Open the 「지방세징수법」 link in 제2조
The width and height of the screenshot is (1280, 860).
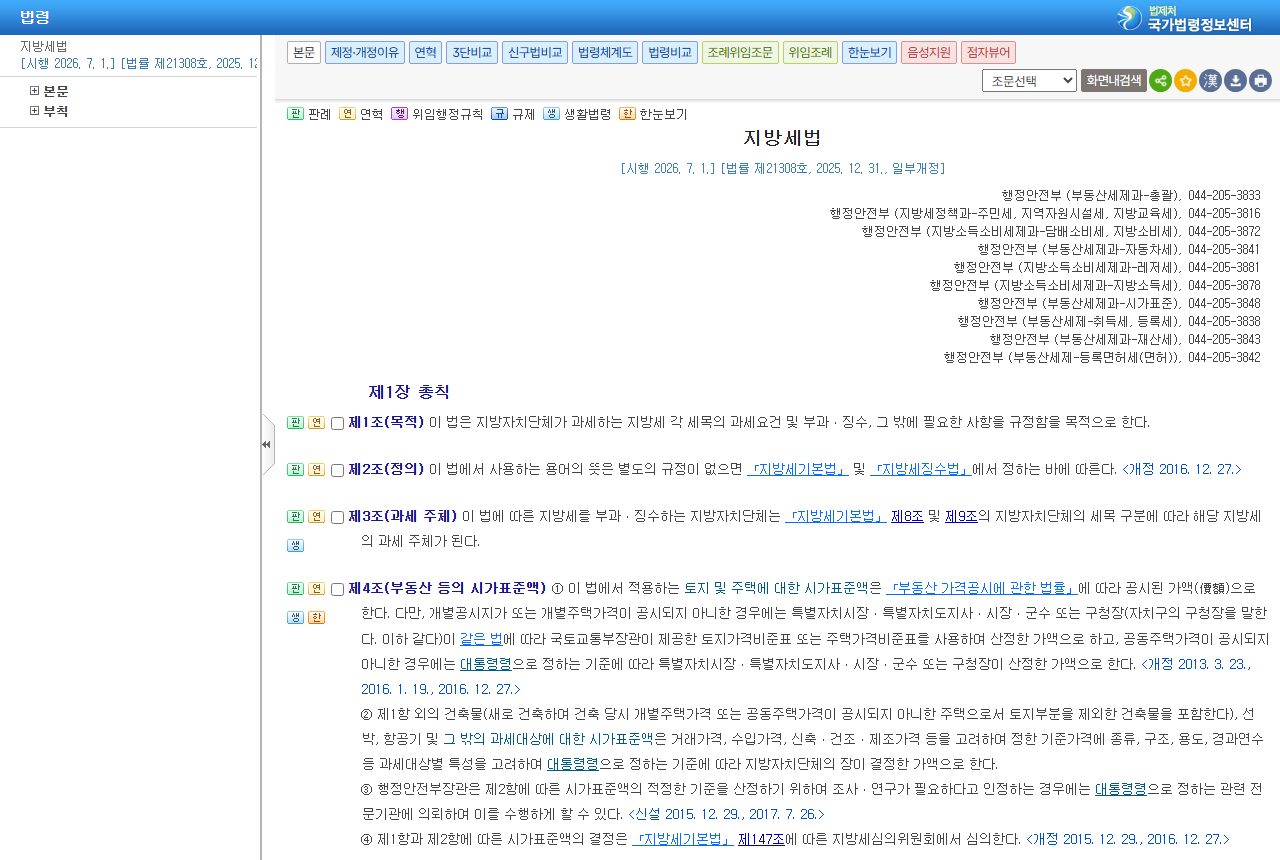[x=920, y=469]
